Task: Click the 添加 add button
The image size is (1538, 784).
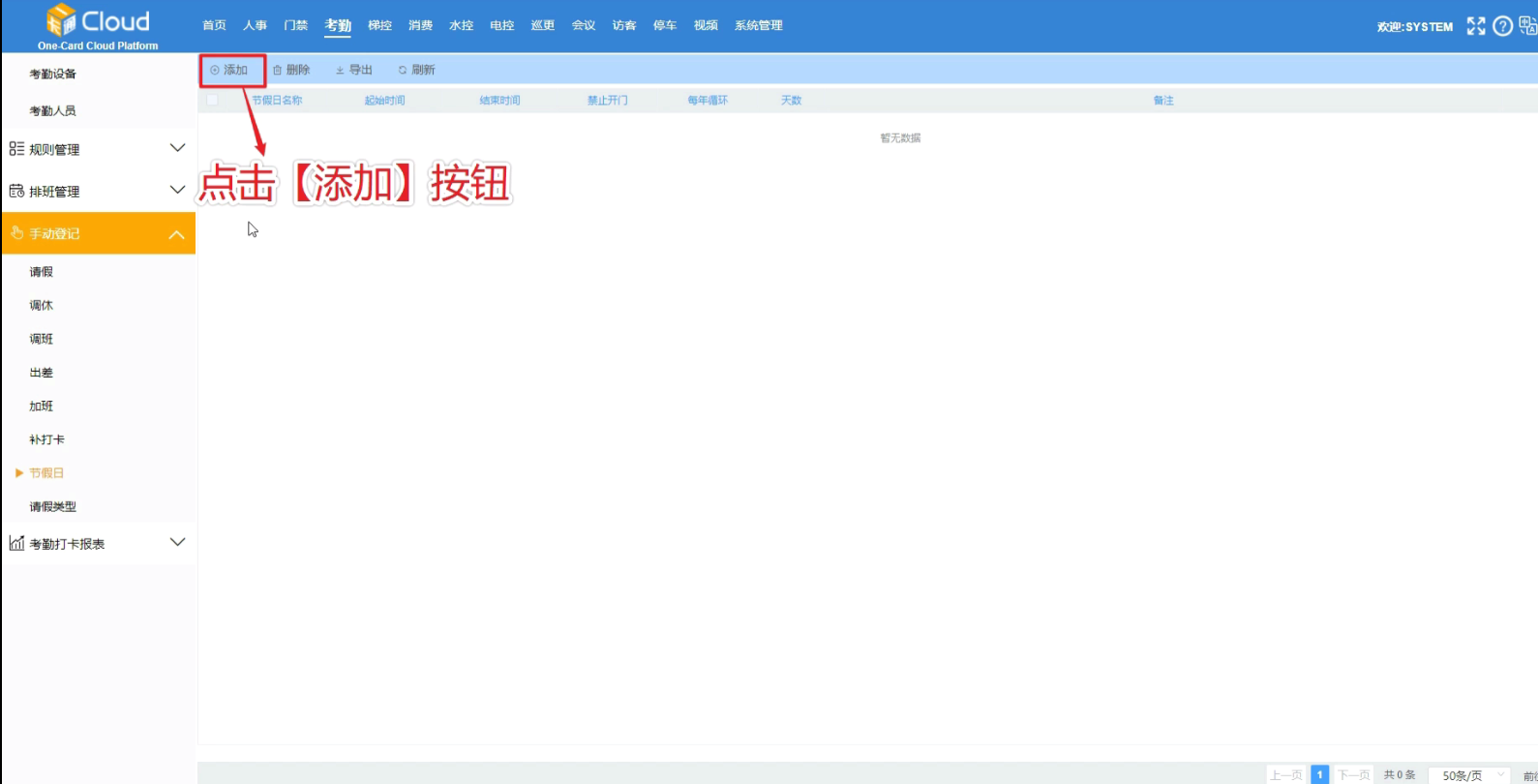Action: click(x=229, y=70)
